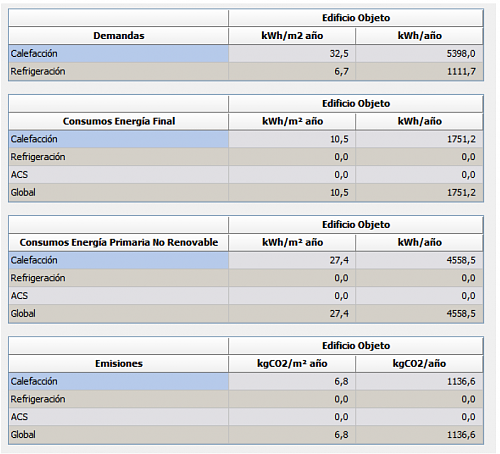
Task: Click Consumos Energía Final column header
Action: (119, 121)
